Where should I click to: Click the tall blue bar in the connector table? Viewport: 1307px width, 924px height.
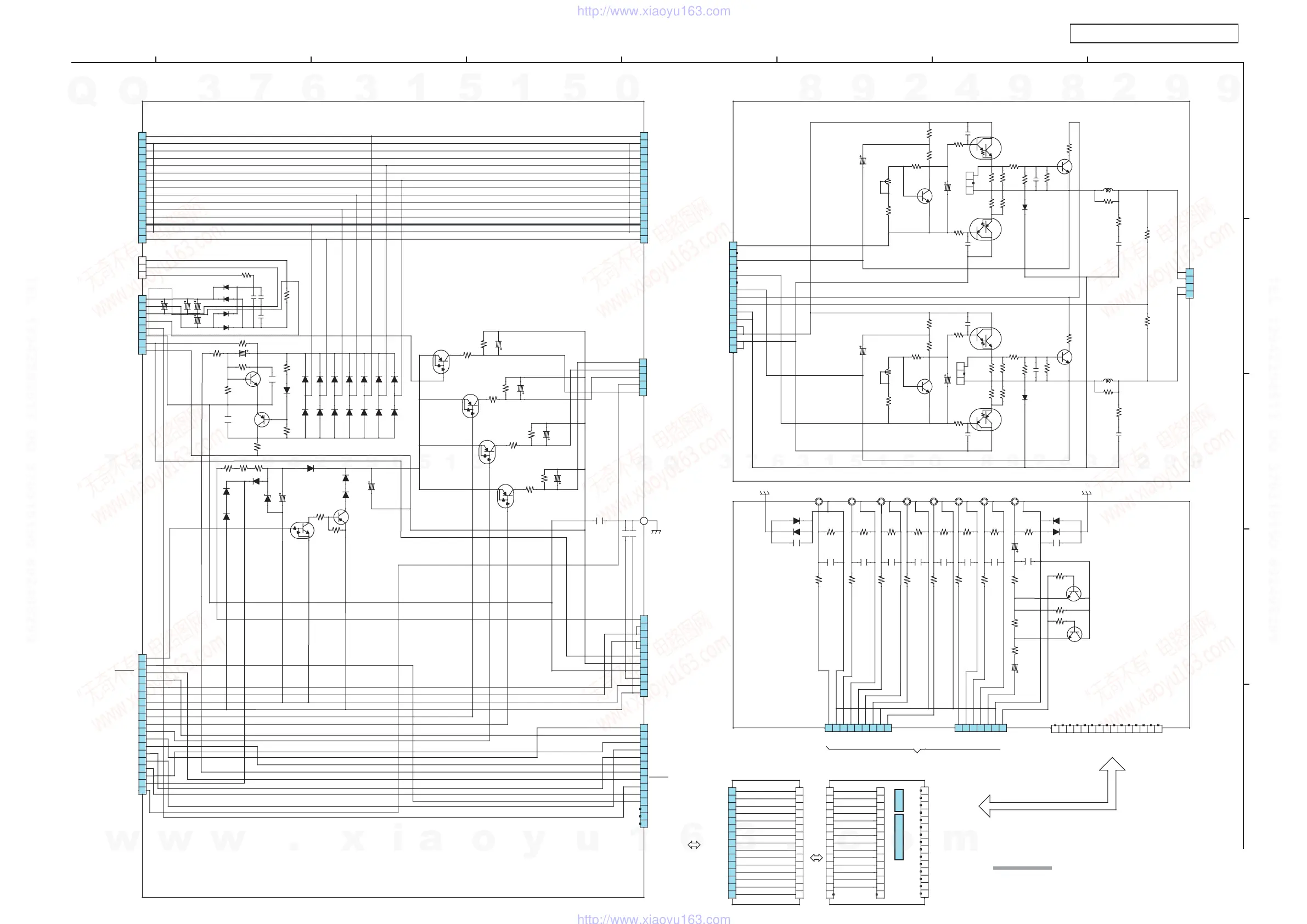(899, 837)
